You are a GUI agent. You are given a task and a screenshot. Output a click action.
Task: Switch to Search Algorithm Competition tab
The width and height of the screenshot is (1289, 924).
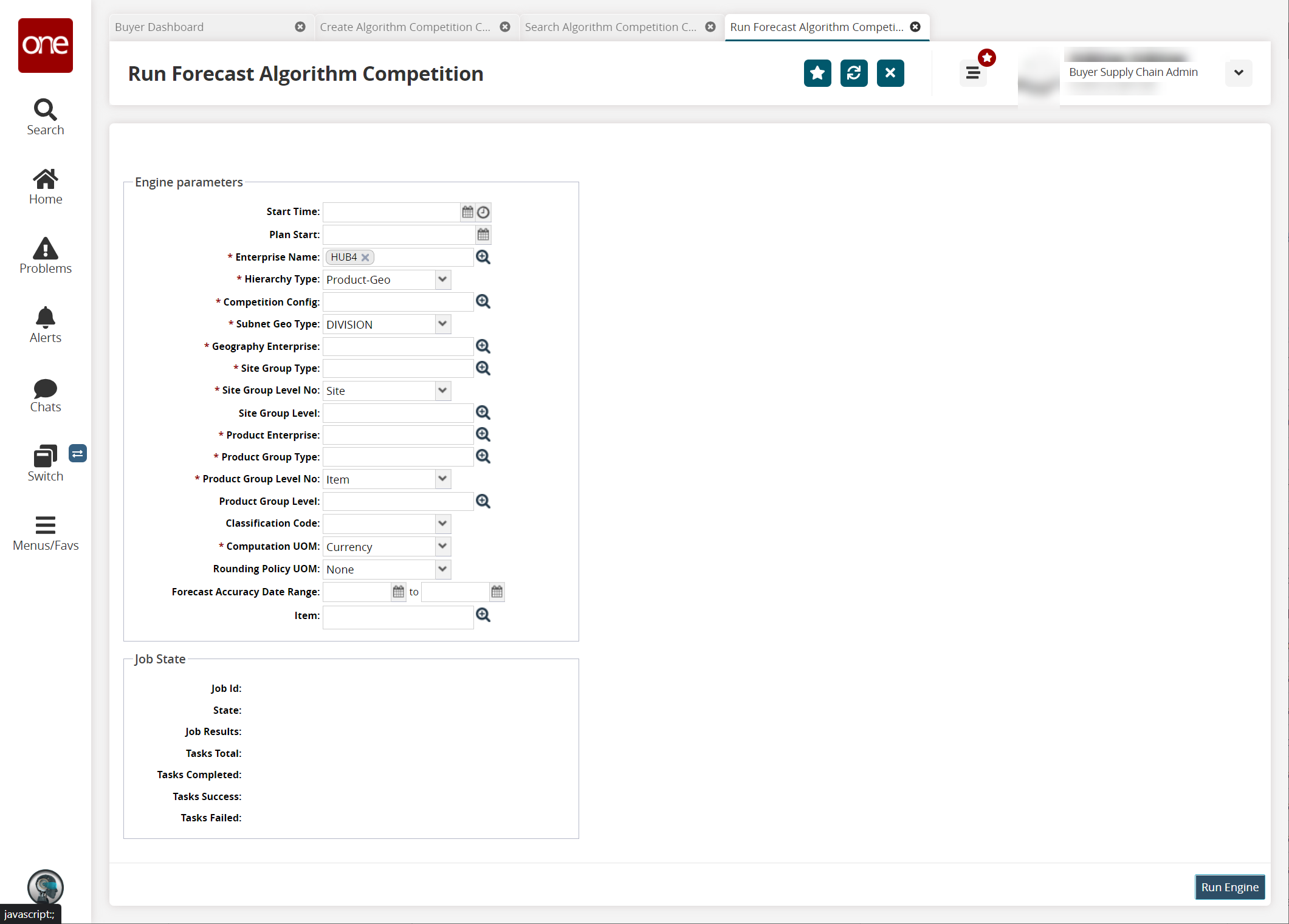(x=610, y=27)
